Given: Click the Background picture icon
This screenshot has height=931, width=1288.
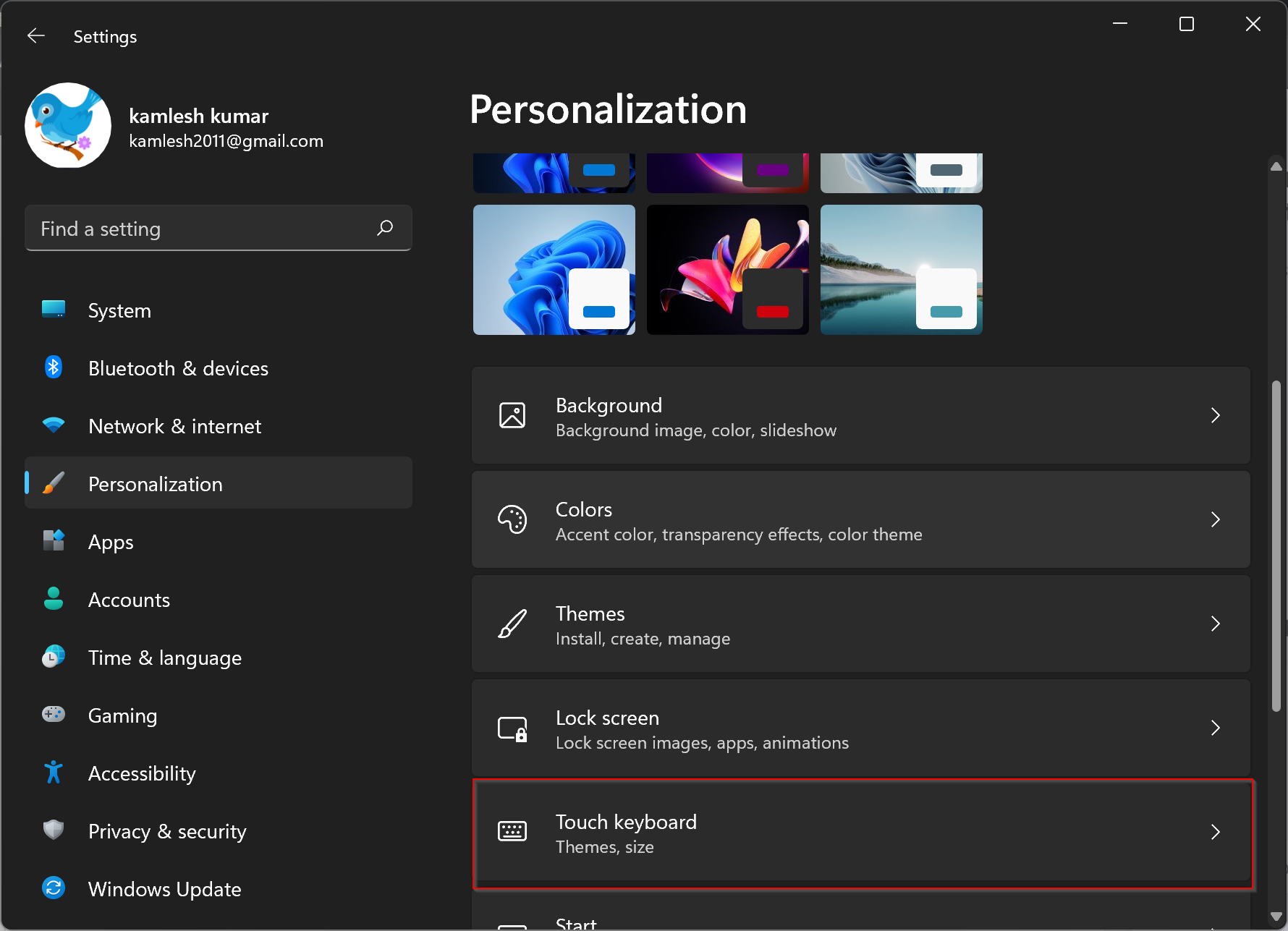Looking at the screenshot, I should [512, 415].
